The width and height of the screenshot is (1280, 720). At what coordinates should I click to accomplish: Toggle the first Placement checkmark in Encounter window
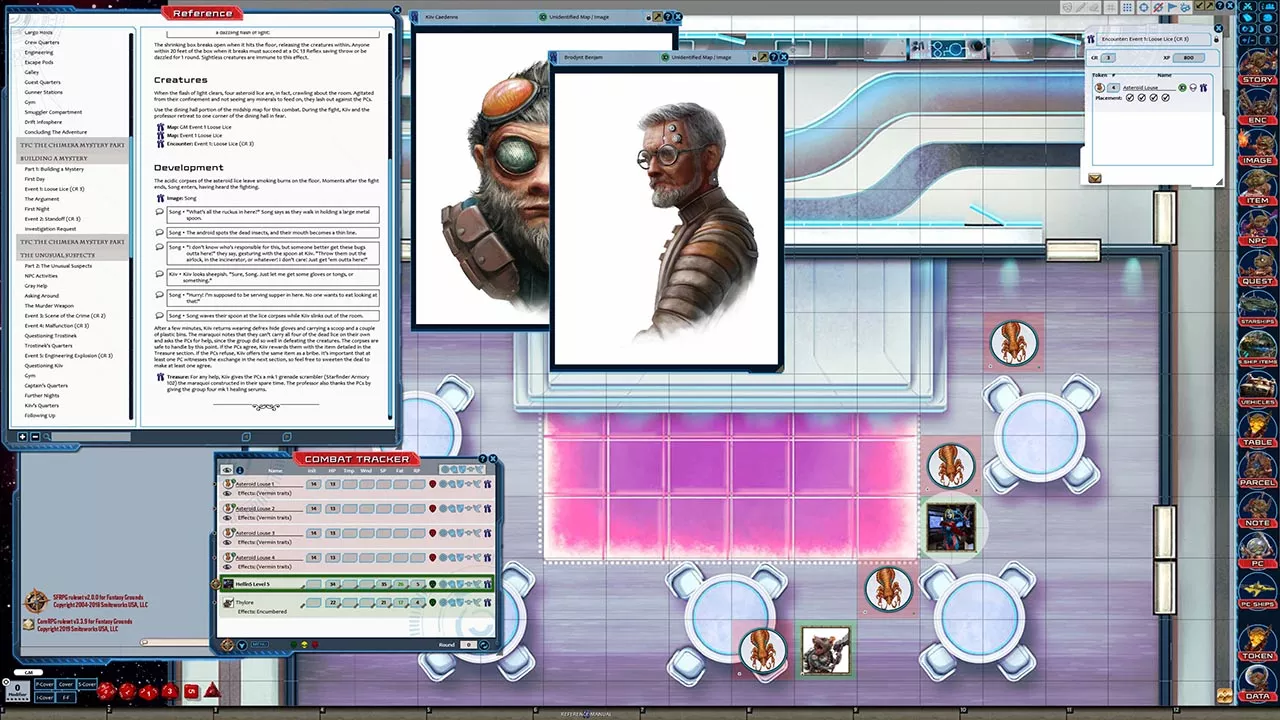pyautogui.click(x=1130, y=98)
